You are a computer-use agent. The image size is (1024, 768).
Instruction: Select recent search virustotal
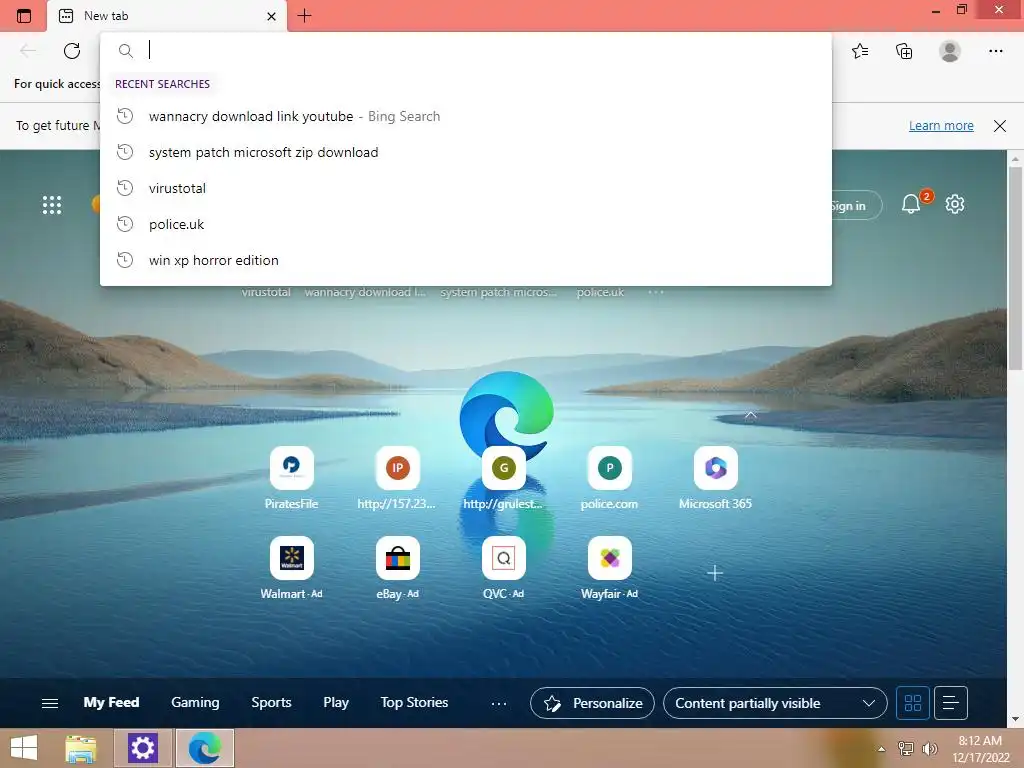click(466, 188)
